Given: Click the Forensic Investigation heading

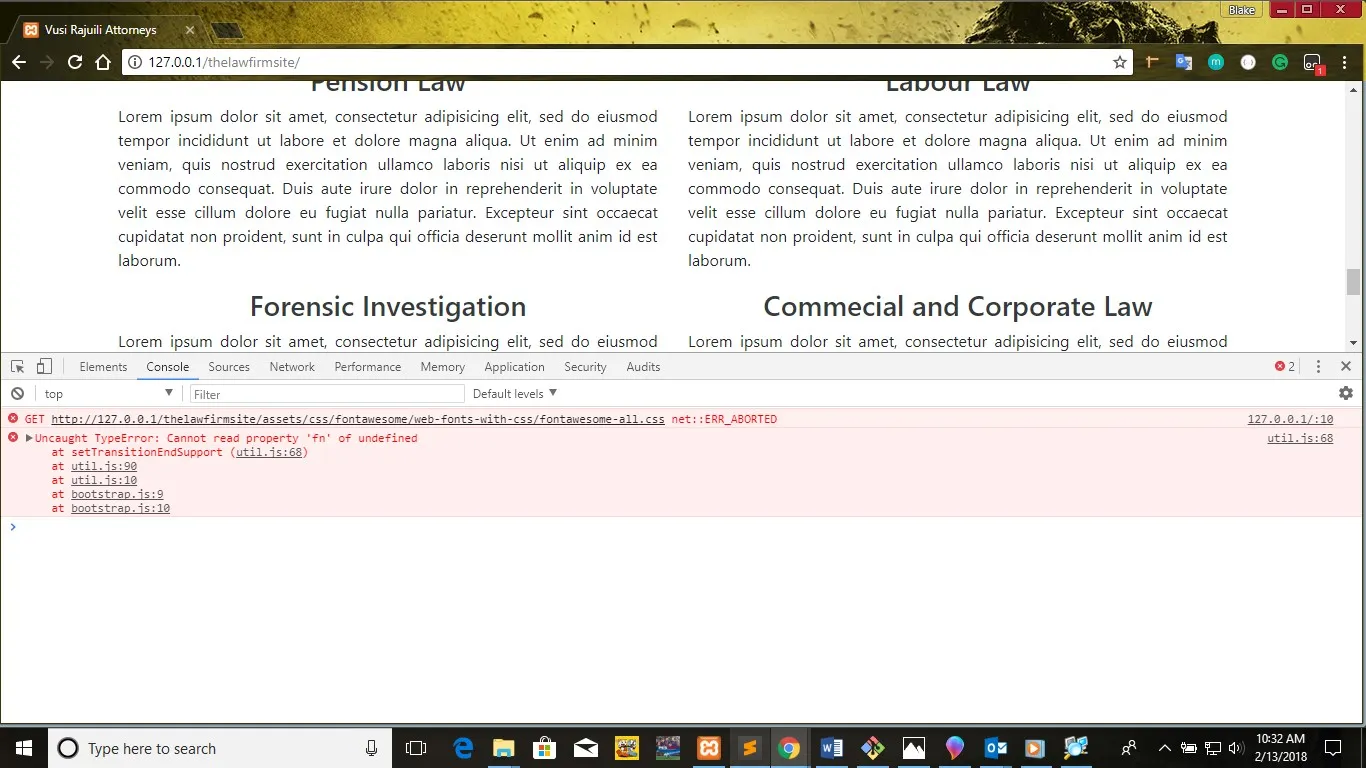Looking at the screenshot, I should point(388,306).
